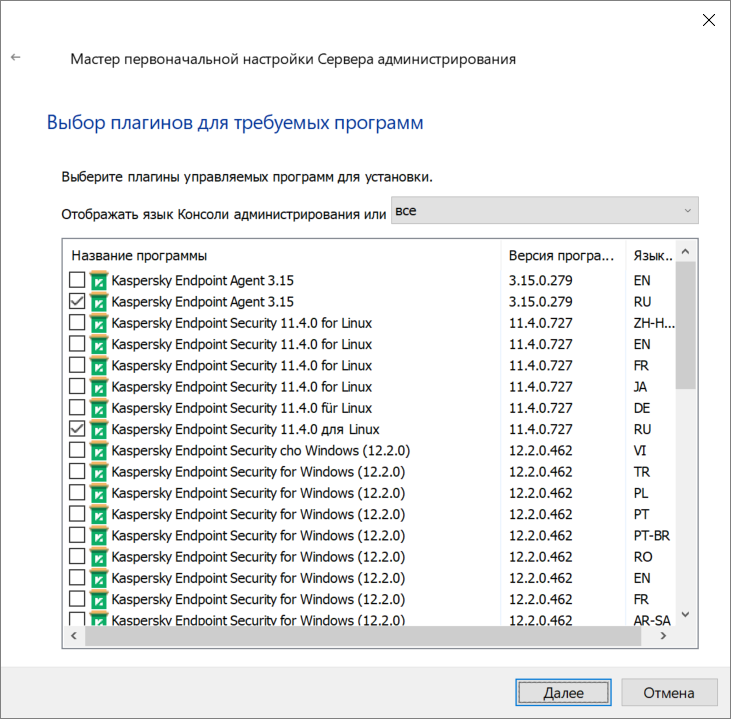Click the icon of the 'cho Windows' VI row

click(x=99, y=451)
